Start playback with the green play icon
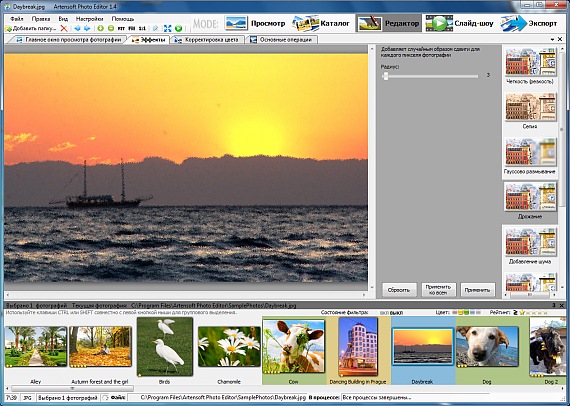This screenshot has height=406, width=570. (178, 28)
